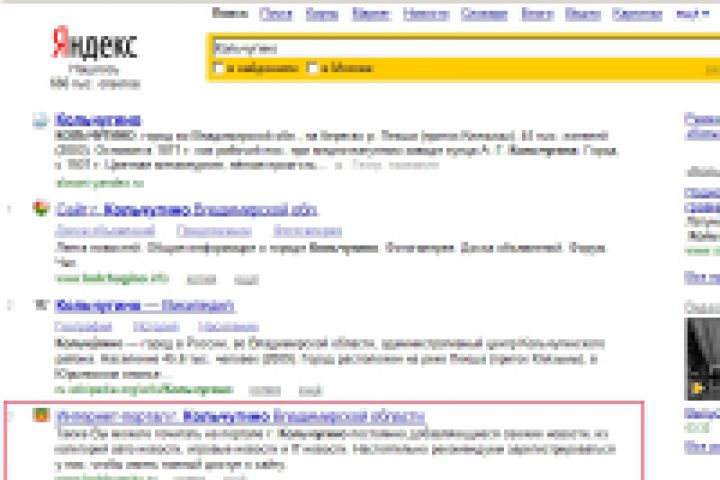Open the video thumbnail in the right column
The width and height of the screenshot is (720, 480).
coord(702,358)
